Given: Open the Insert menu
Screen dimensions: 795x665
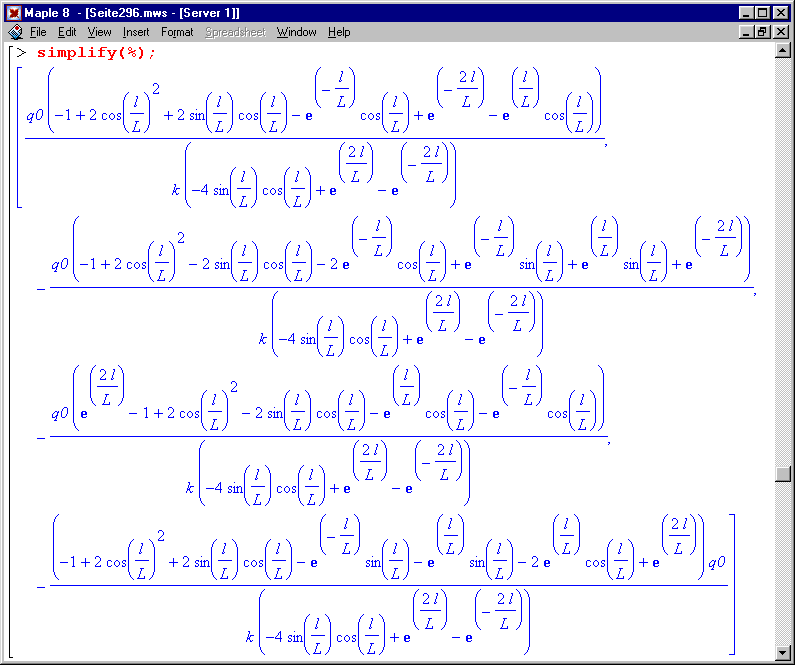Looking at the screenshot, I should click(x=136, y=32).
